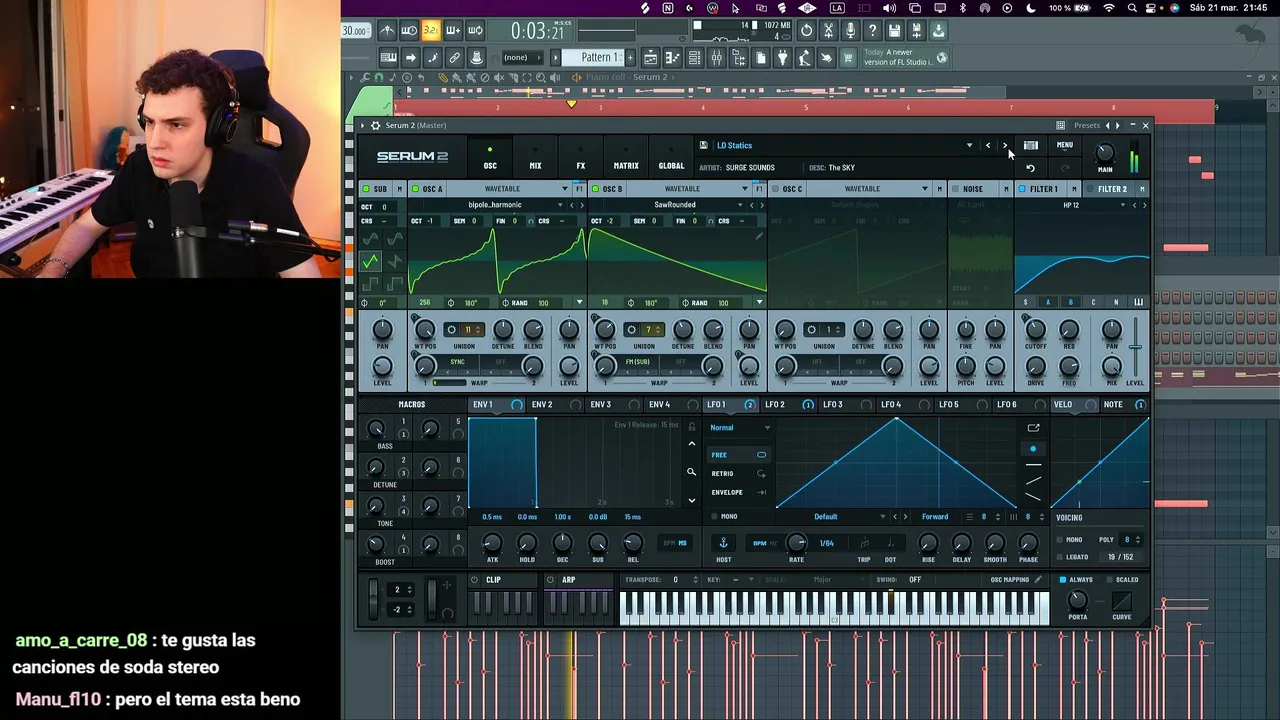This screenshot has width=1280, height=720.
Task: Open the LFO Normal mode dropdown
Action: [x=740, y=428]
